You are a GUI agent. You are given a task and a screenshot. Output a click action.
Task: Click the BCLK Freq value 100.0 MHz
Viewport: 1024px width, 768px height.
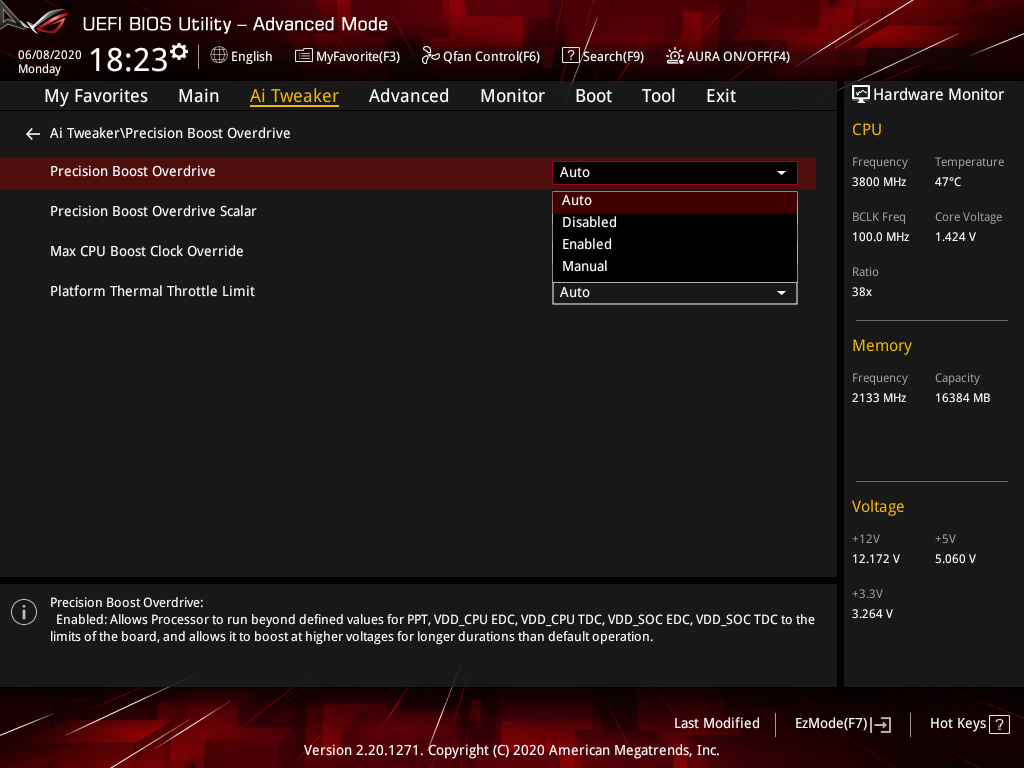880,237
